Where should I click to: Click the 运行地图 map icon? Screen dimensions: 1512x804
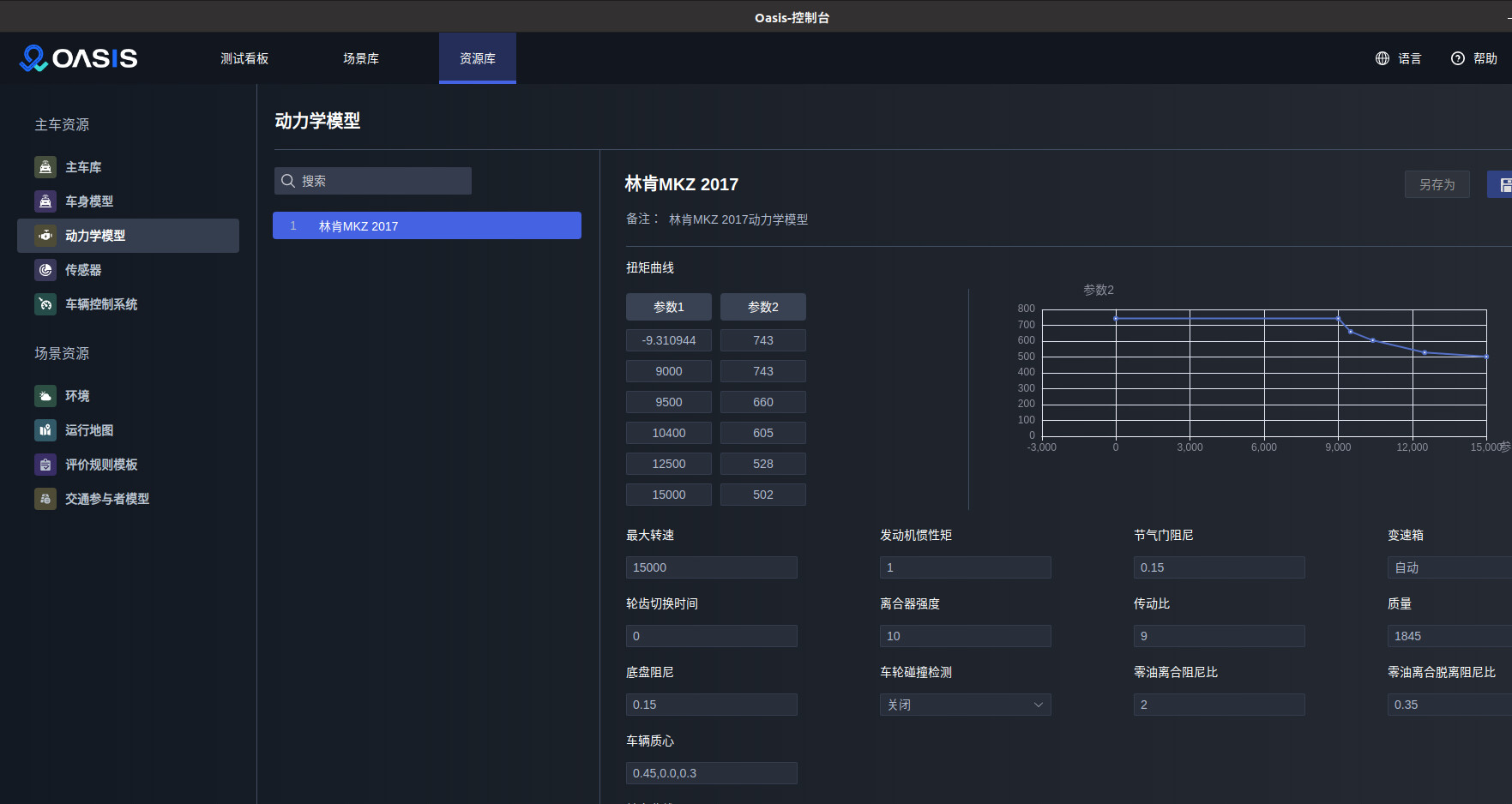pos(45,430)
